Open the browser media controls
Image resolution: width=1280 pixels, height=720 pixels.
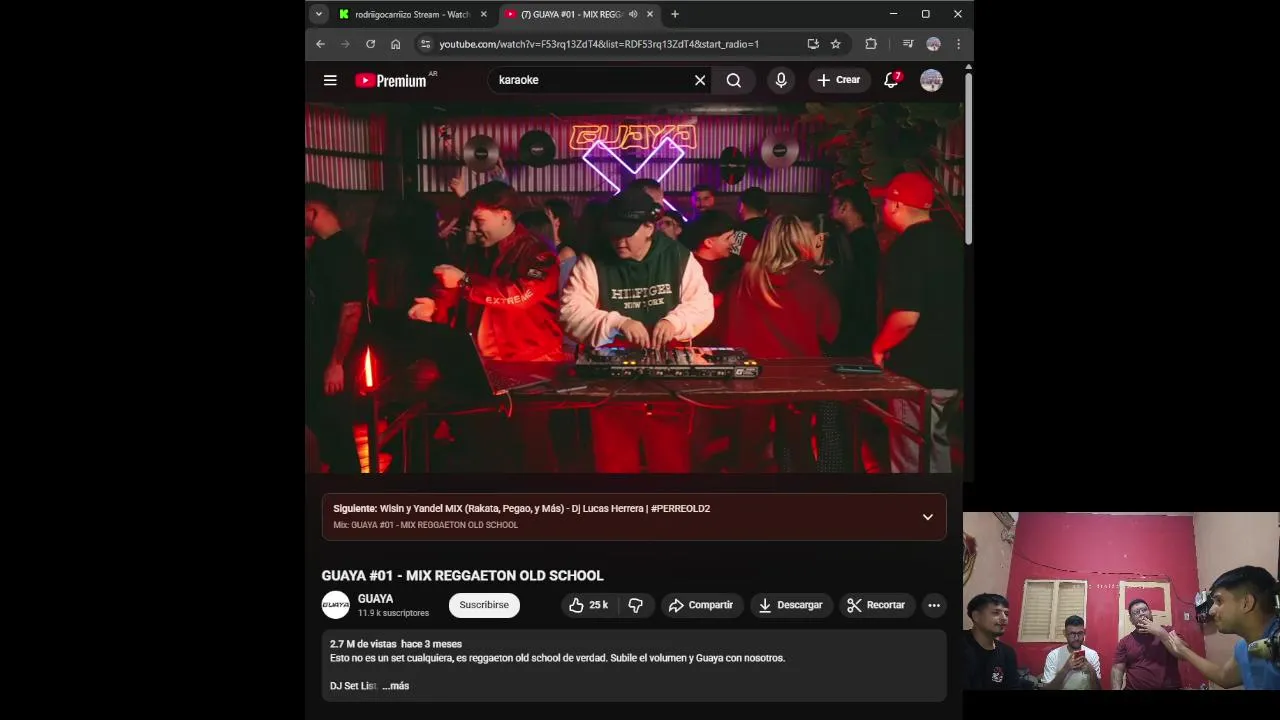tap(908, 44)
